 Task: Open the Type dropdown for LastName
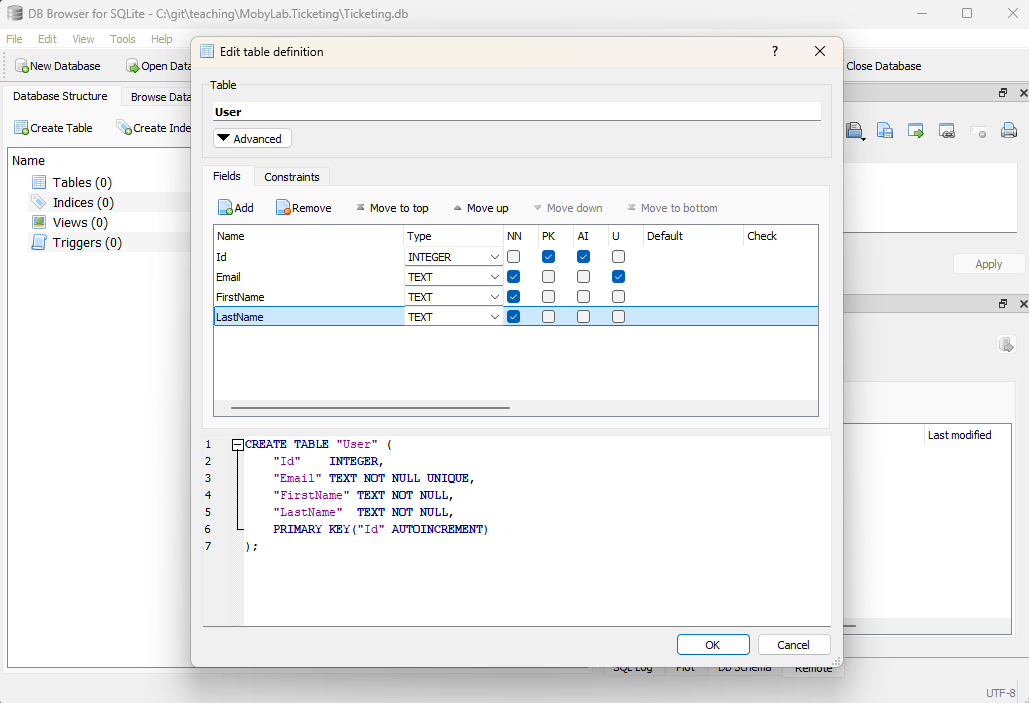(x=494, y=317)
